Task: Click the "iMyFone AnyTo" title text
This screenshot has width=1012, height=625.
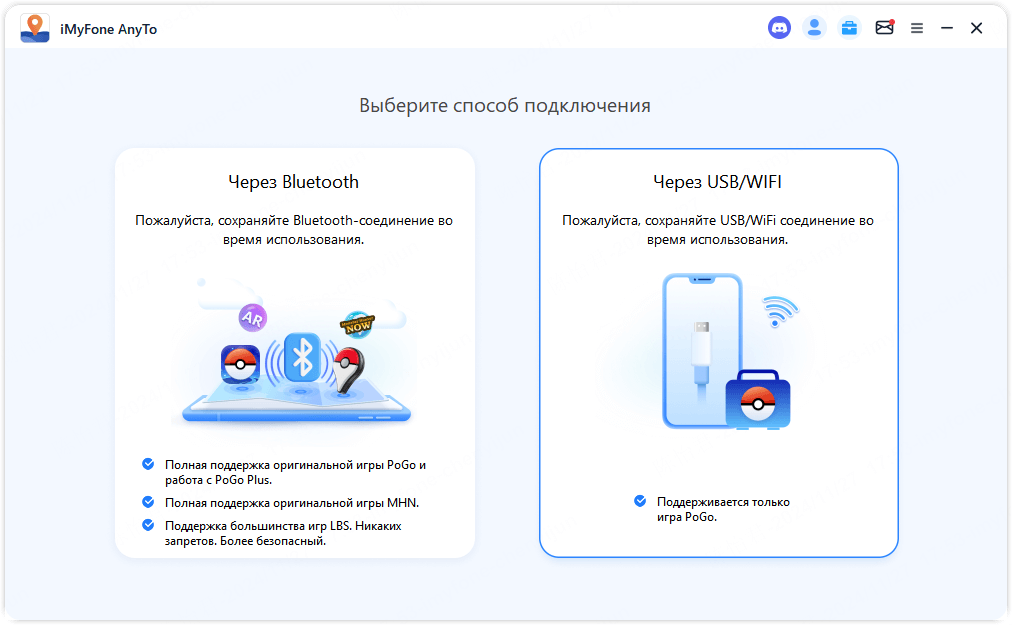Action: (108, 29)
